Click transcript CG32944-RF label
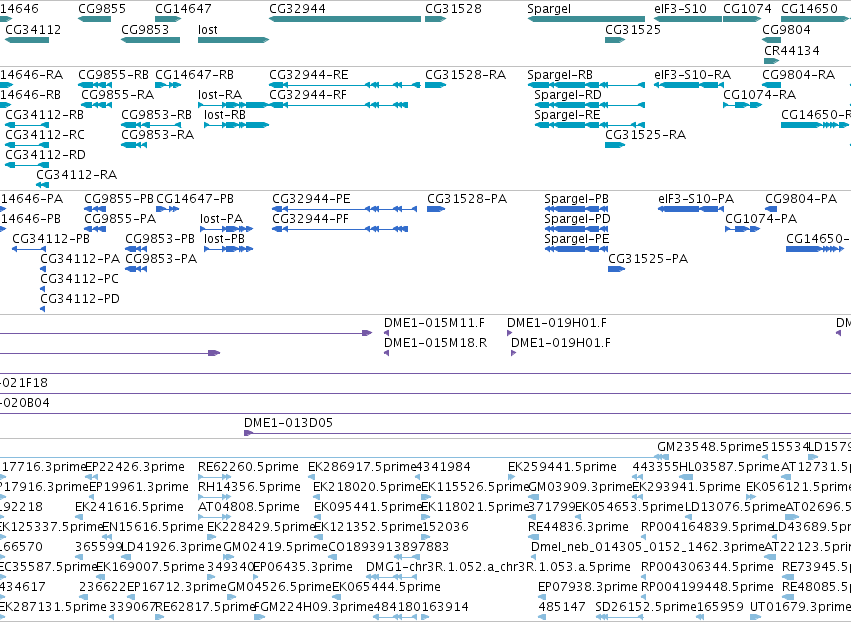The width and height of the screenshot is (851, 622). click(308, 94)
